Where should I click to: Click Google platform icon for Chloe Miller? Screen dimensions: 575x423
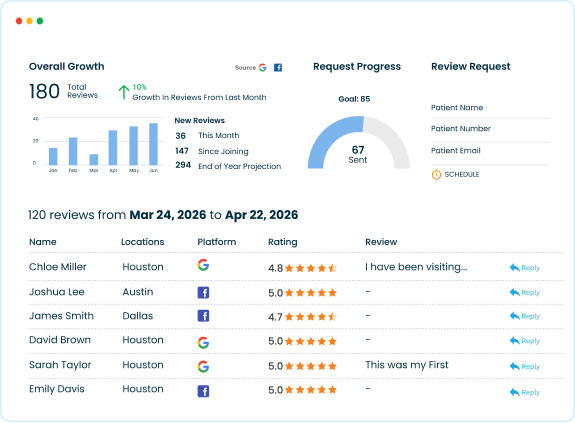click(203, 265)
